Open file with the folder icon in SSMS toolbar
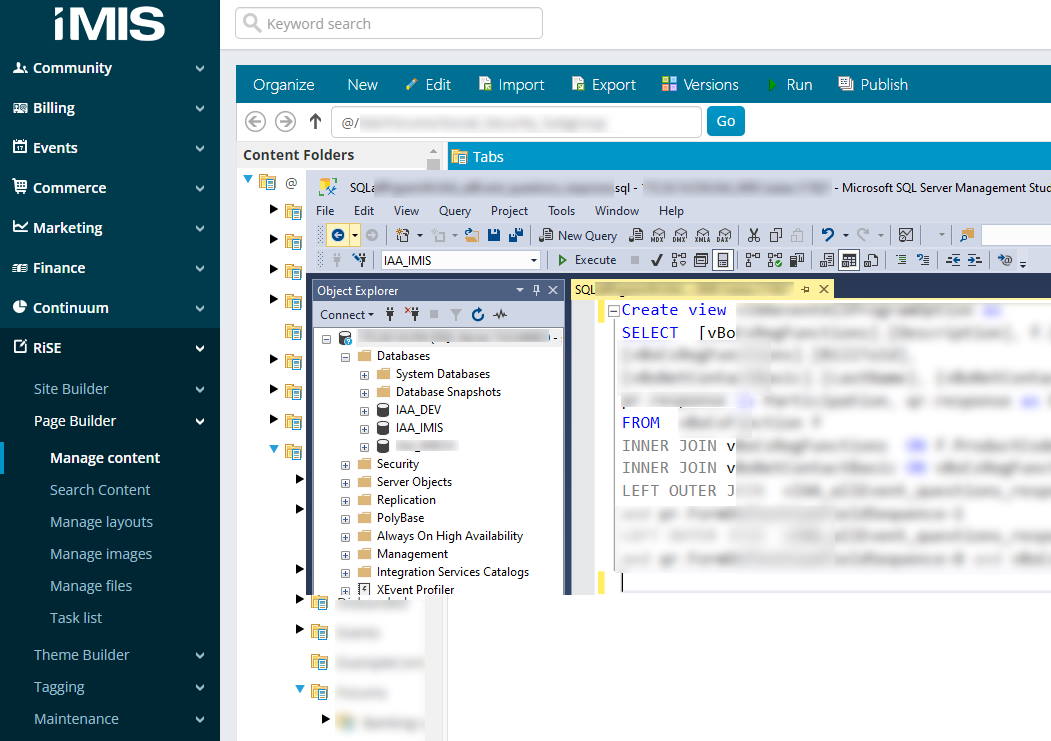 (x=472, y=235)
